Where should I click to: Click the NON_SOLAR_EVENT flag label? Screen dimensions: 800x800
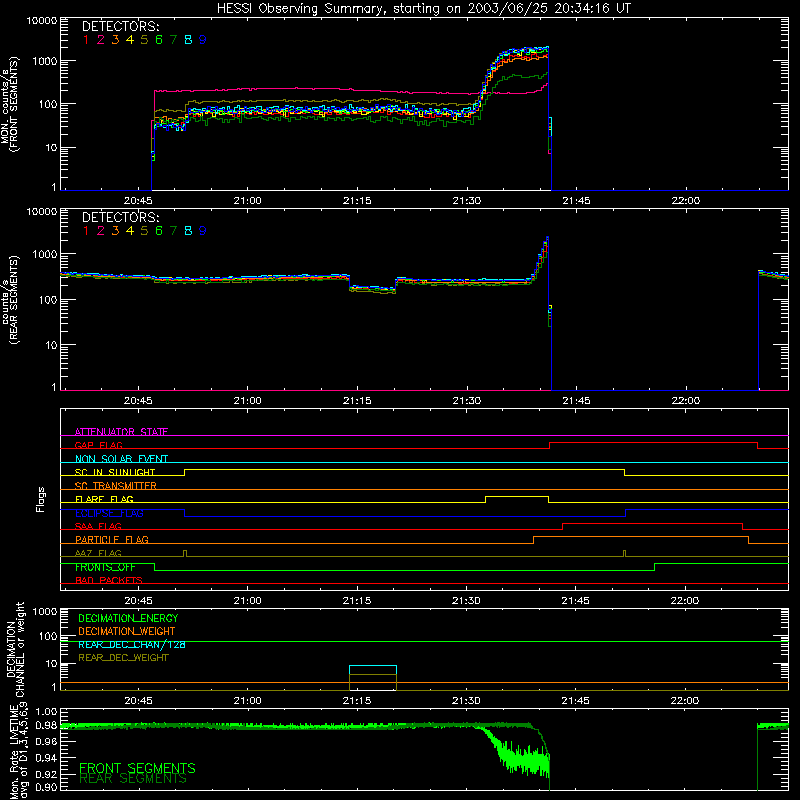[121, 459]
